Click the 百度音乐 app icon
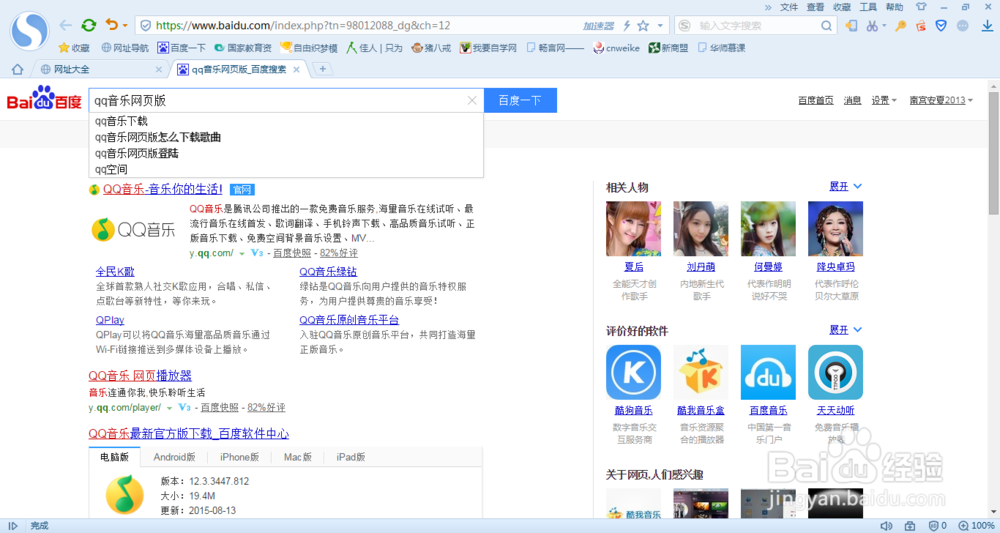This screenshot has height=533, width=1000. [768, 372]
